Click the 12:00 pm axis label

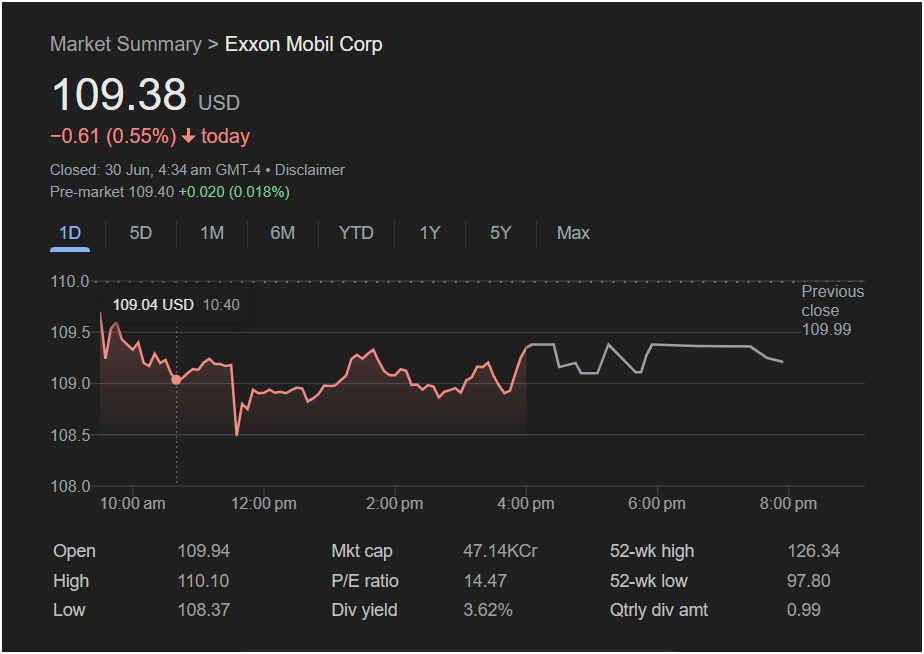point(263,504)
